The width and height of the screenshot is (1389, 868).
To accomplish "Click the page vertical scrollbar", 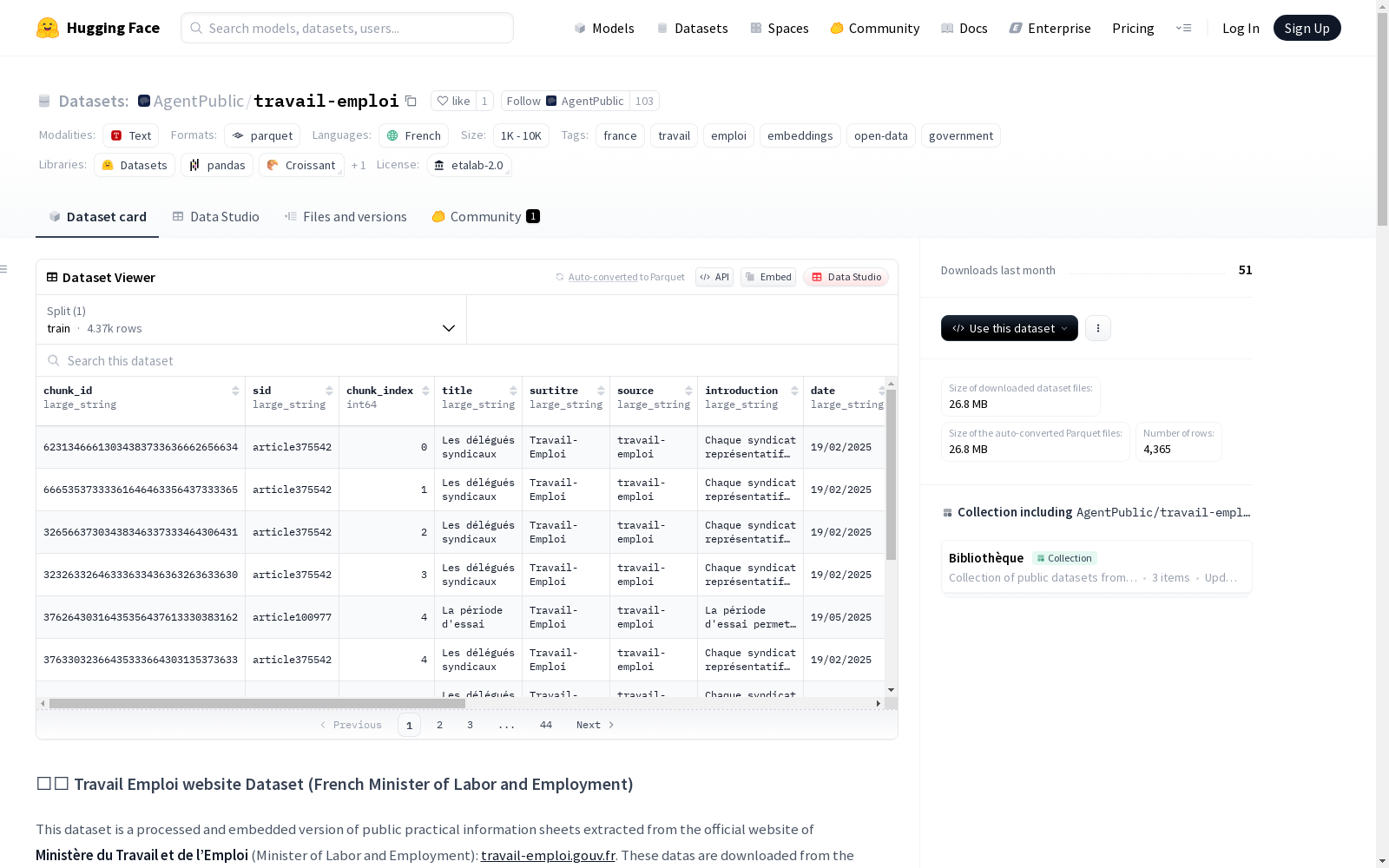I will [x=1382, y=117].
